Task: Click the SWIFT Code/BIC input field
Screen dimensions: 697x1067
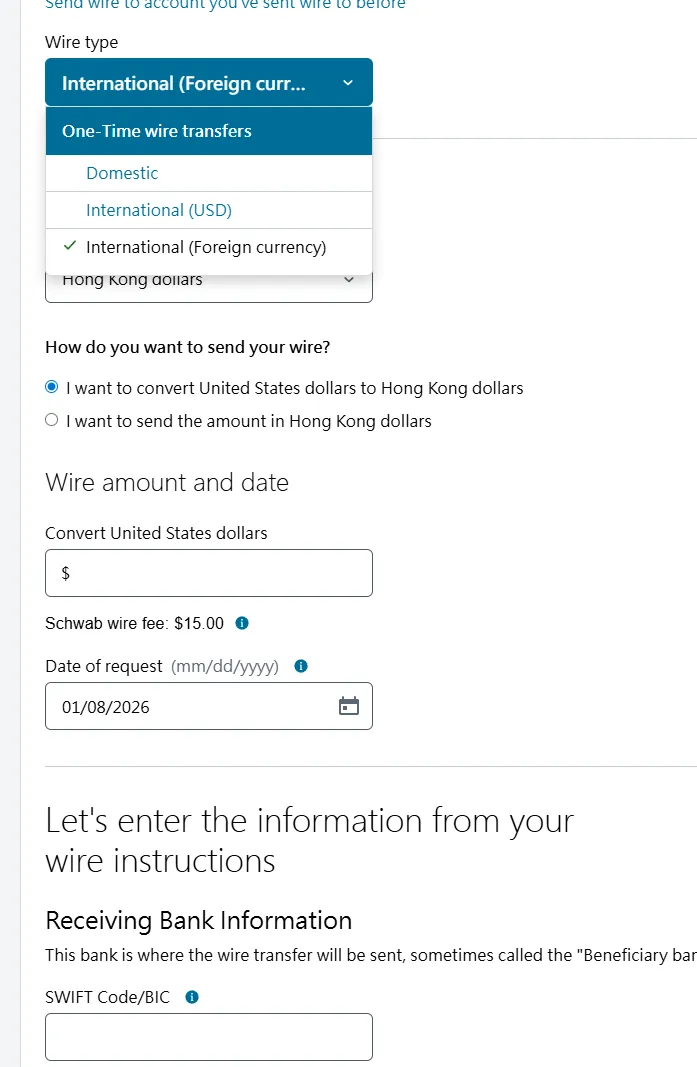Action: click(208, 1037)
